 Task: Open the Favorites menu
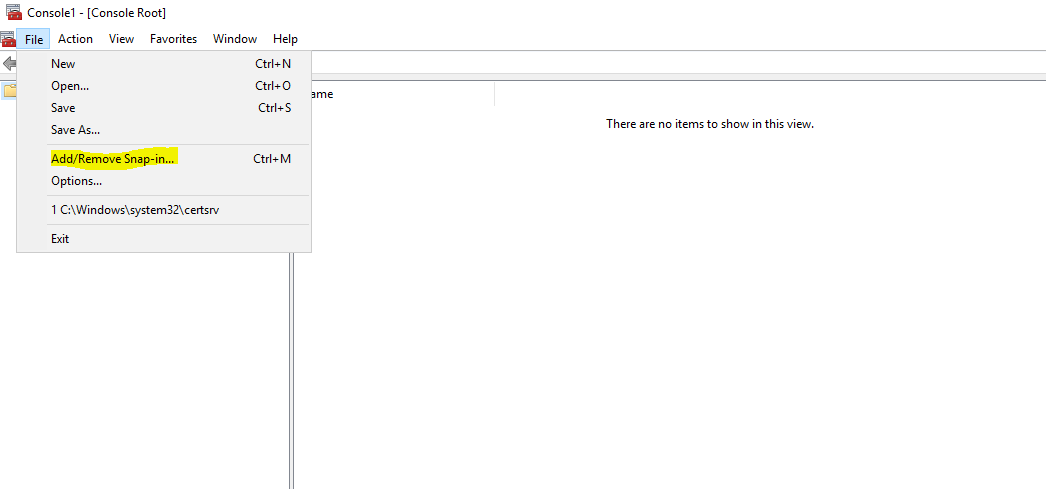(173, 39)
